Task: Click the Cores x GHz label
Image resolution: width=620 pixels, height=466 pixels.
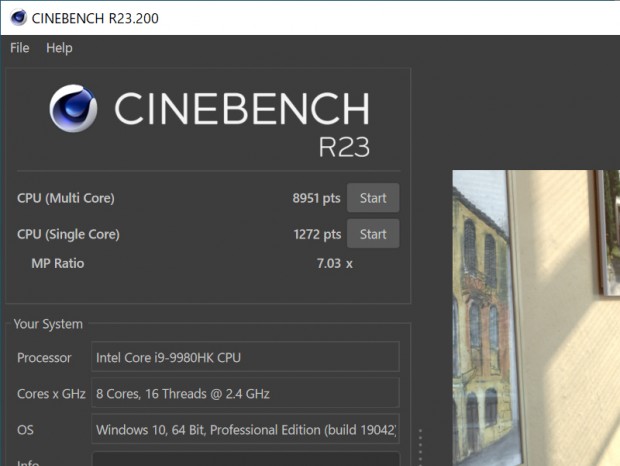Action: point(51,394)
